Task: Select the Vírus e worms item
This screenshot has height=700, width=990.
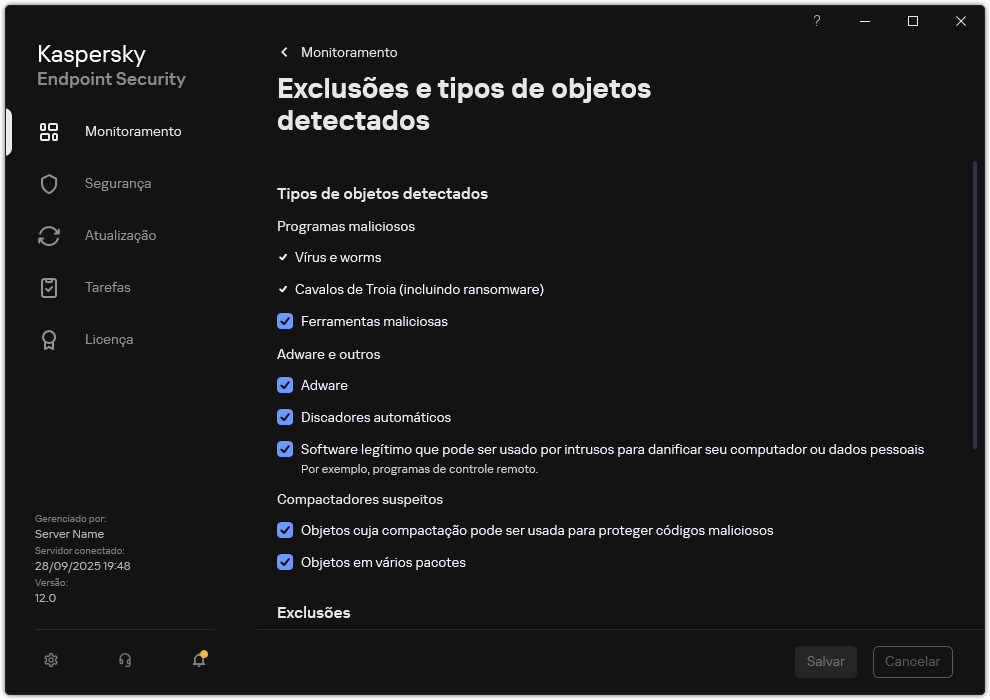Action: tap(337, 257)
